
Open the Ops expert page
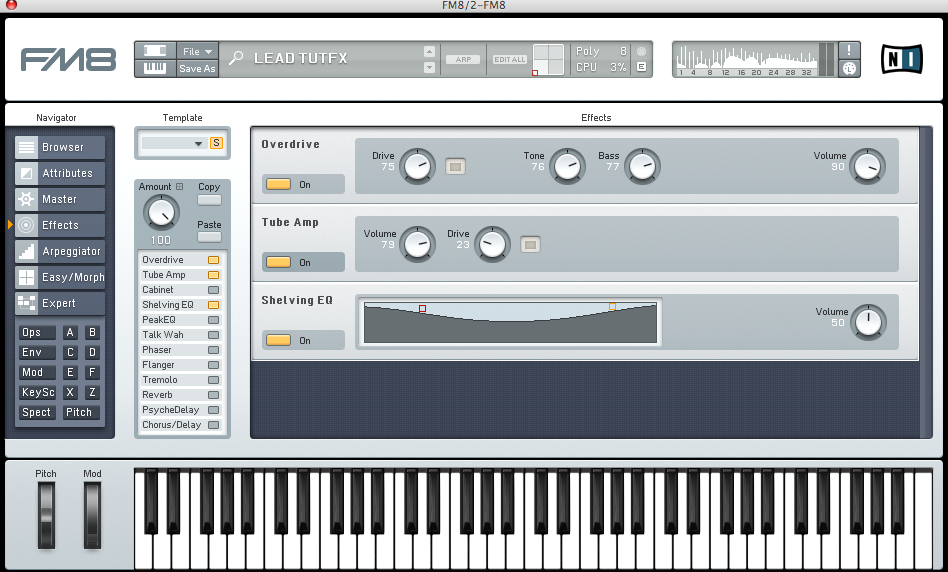(37, 333)
